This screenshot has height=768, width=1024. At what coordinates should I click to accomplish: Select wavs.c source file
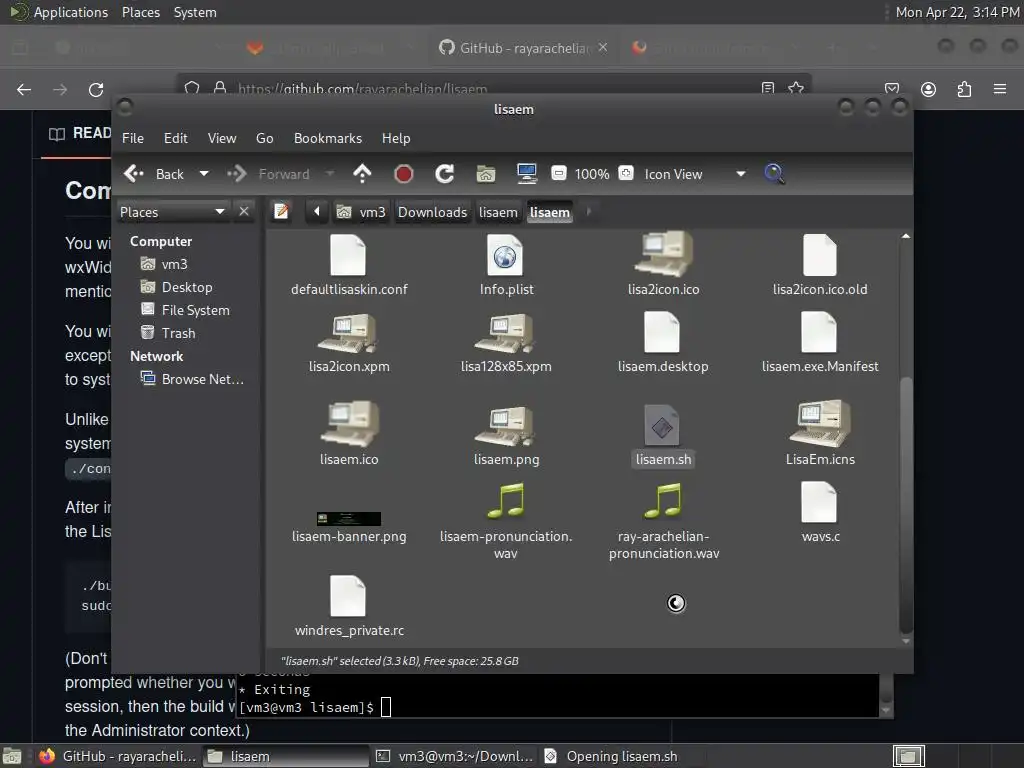click(820, 513)
